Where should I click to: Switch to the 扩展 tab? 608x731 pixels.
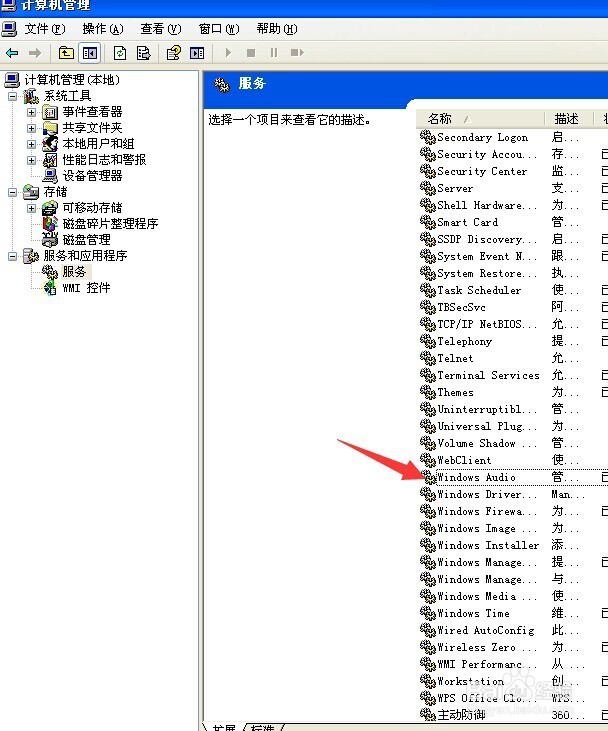(x=223, y=727)
